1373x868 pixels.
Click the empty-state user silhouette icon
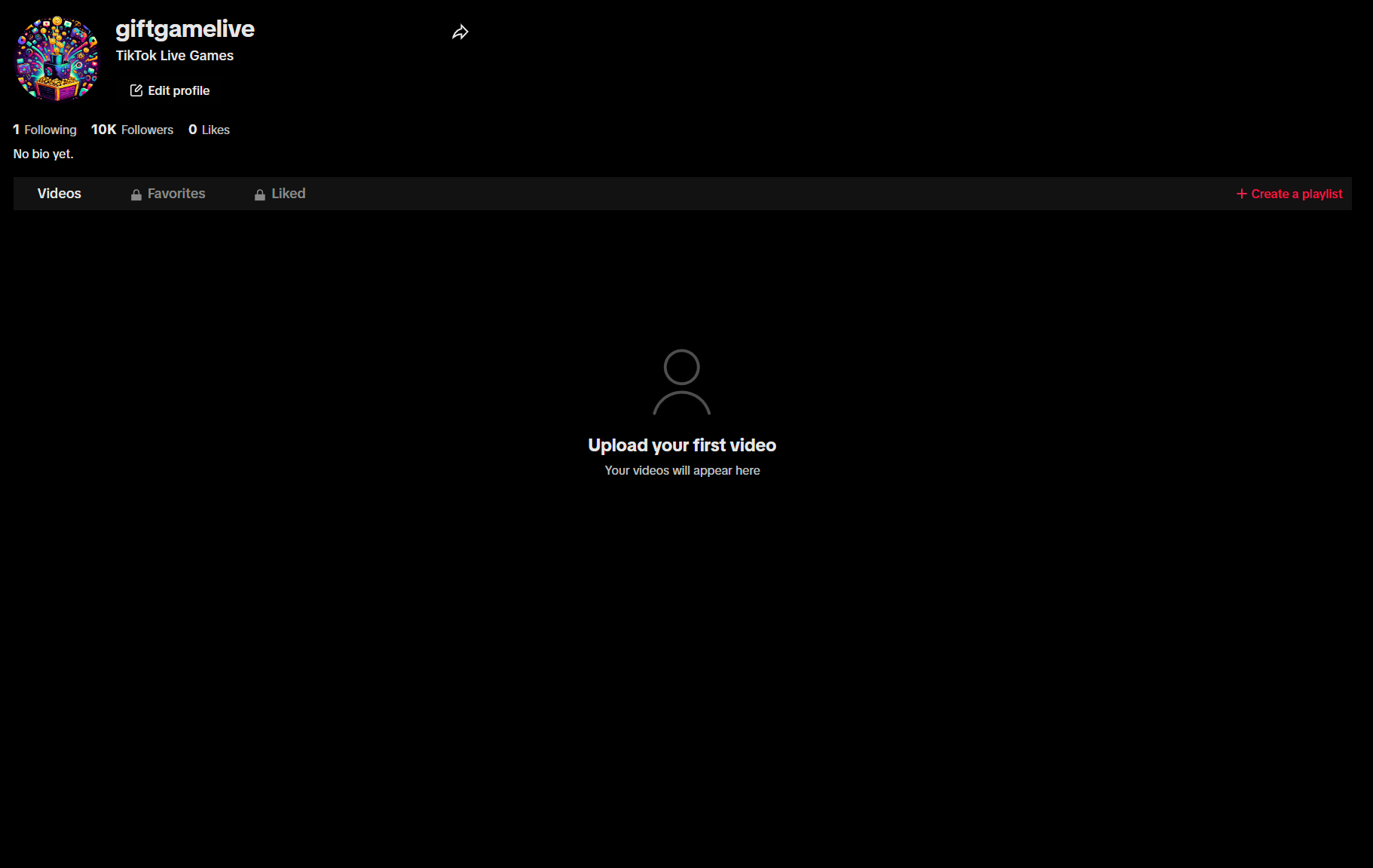coord(682,382)
